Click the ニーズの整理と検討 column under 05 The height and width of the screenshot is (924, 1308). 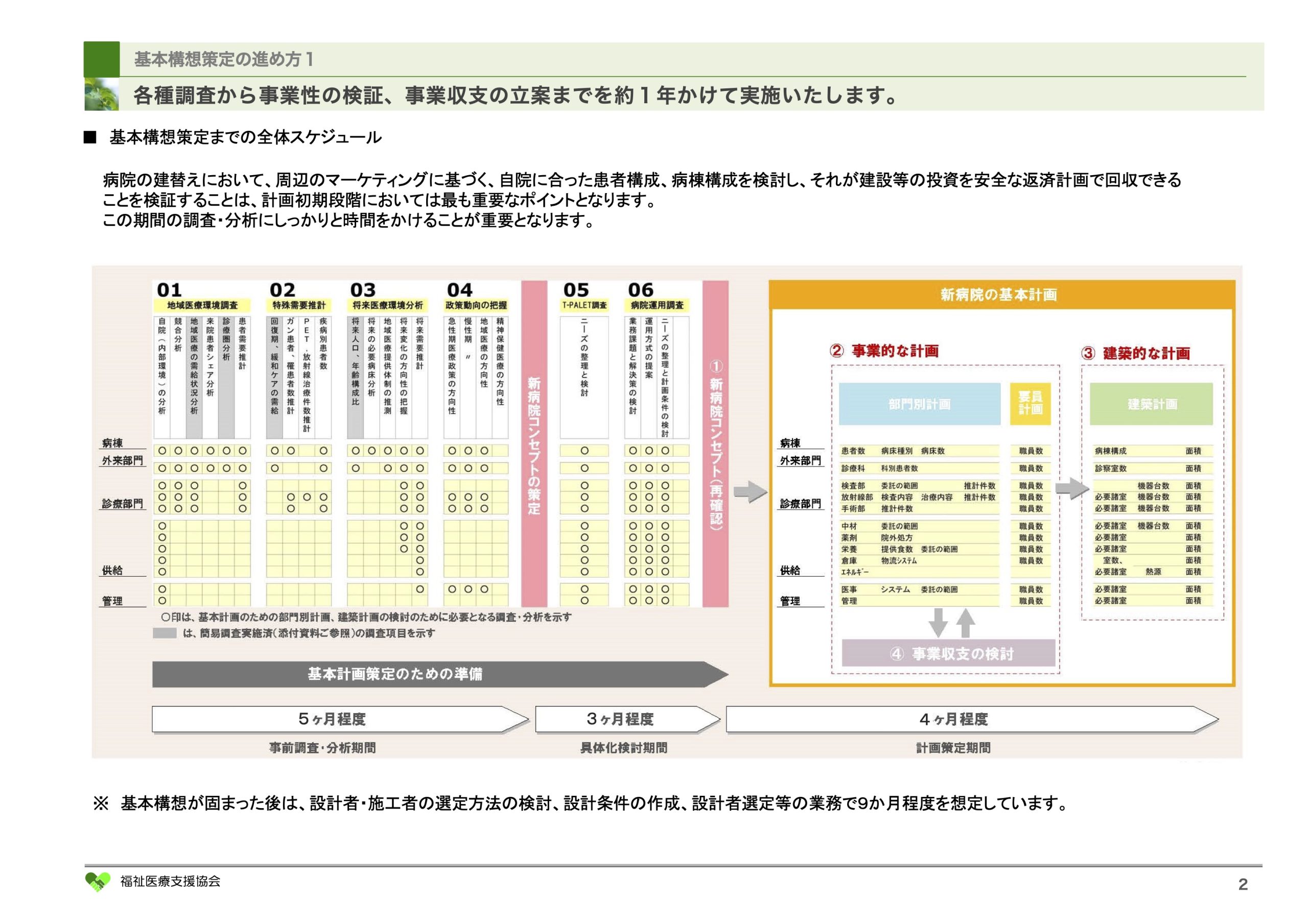coord(584,357)
